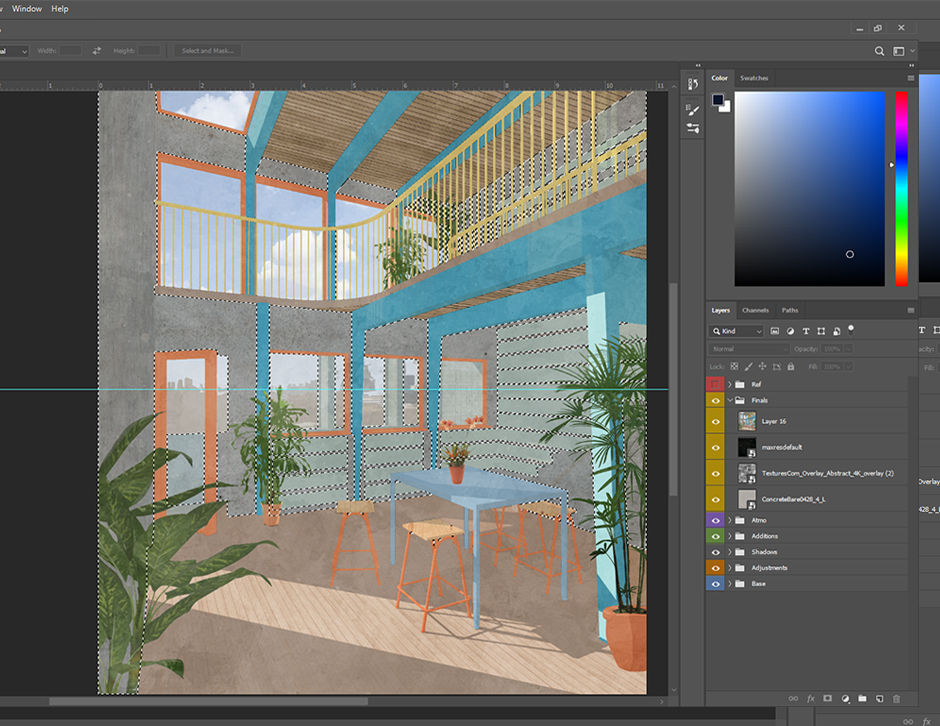Switch to the Channels tab

coord(755,311)
